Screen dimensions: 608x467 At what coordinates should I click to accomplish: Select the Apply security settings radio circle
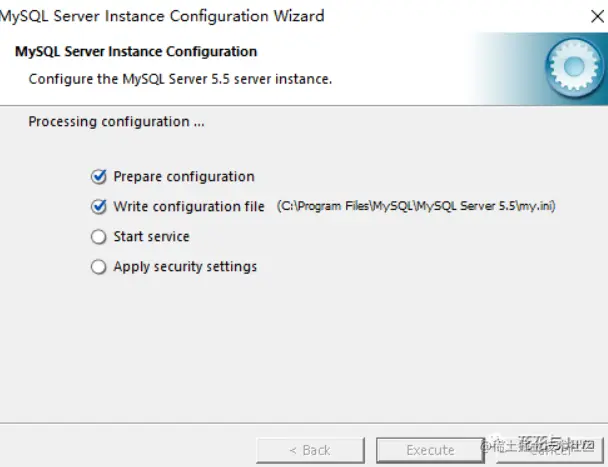tap(98, 267)
